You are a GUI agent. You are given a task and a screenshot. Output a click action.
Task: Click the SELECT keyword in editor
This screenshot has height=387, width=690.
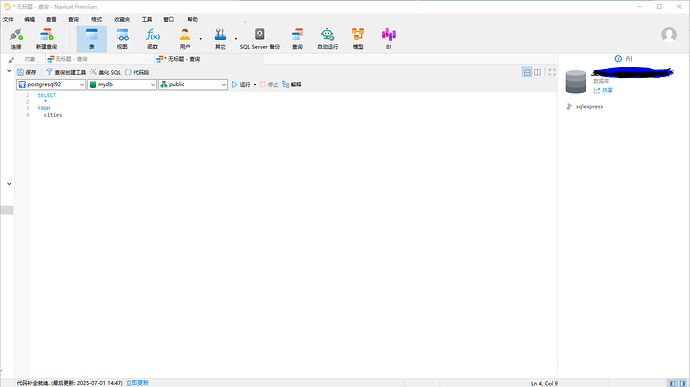click(47, 95)
